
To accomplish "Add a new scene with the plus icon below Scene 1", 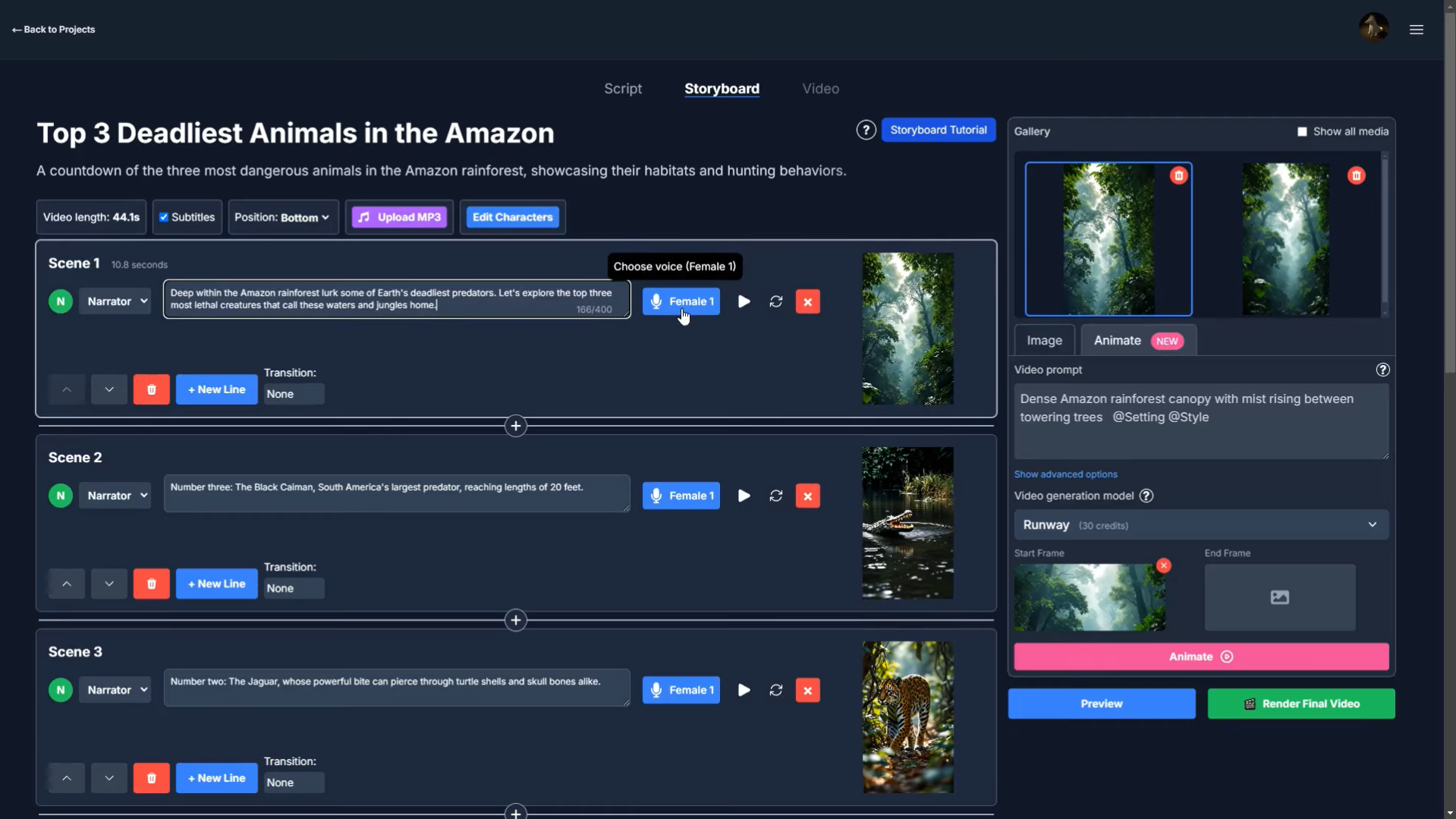I will coord(515,425).
